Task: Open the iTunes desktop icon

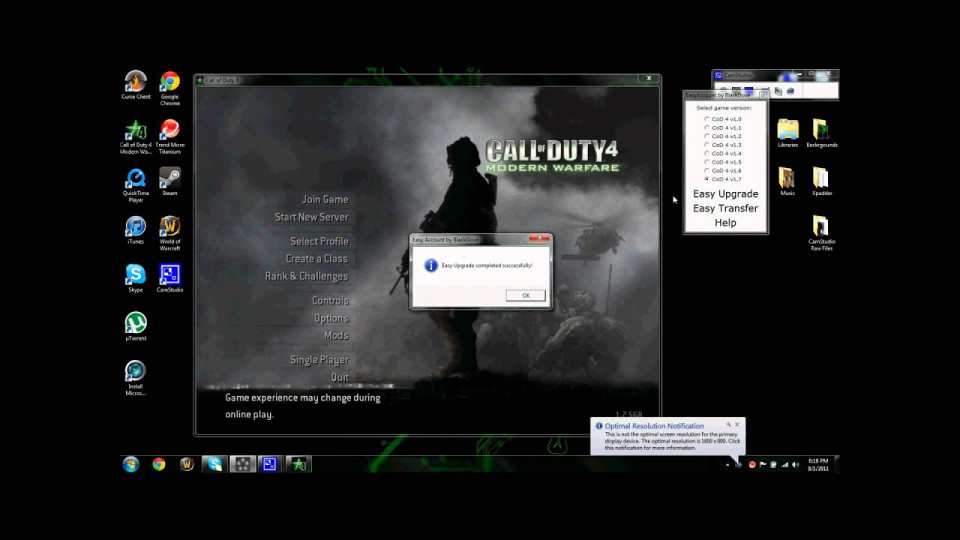Action: tap(135, 230)
